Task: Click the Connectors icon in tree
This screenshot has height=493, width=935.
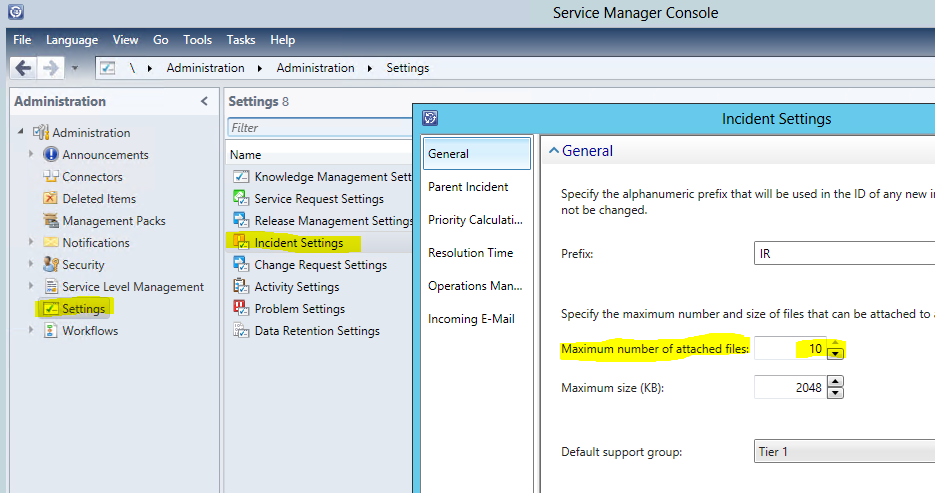Action: tap(51, 177)
